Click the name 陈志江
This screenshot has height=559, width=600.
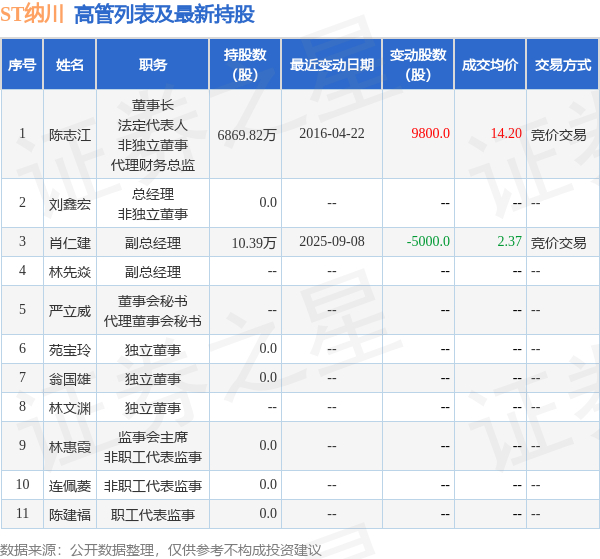click(70, 135)
